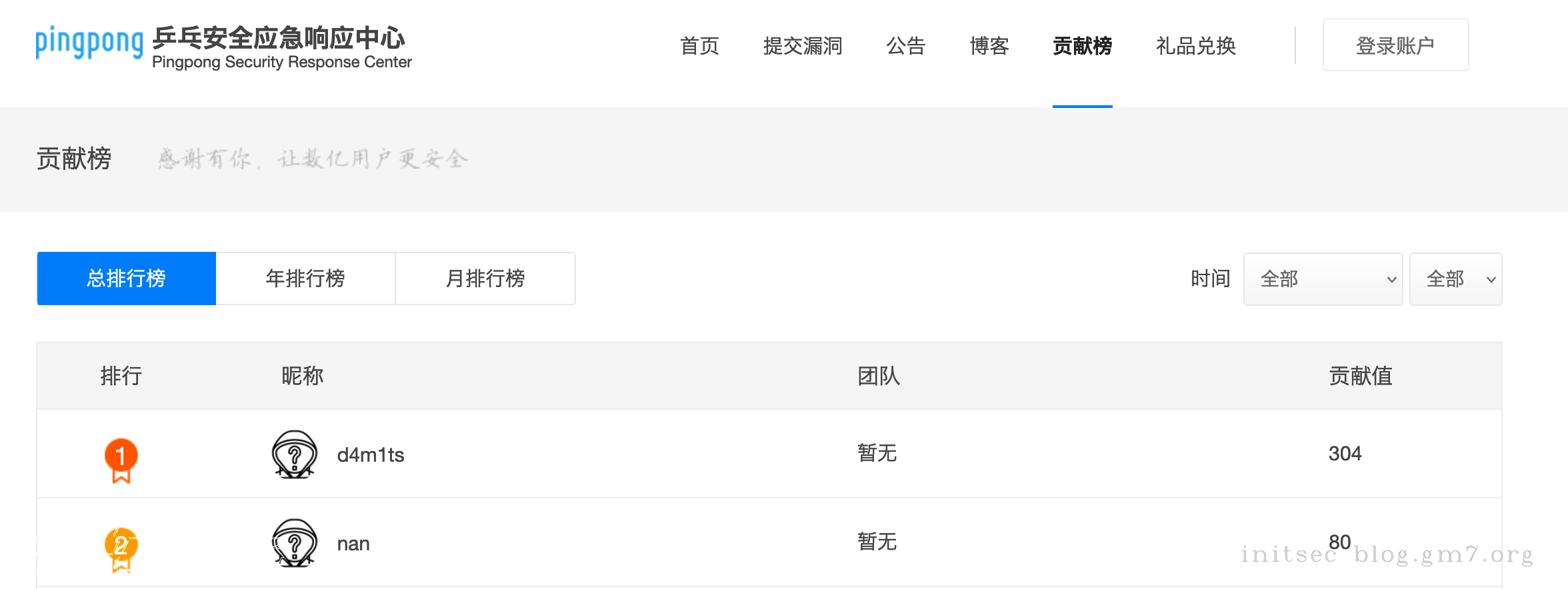Open the first 全部 time dropdown
Image resolution: width=1568 pixels, height=589 pixels.
(1323, 279)
